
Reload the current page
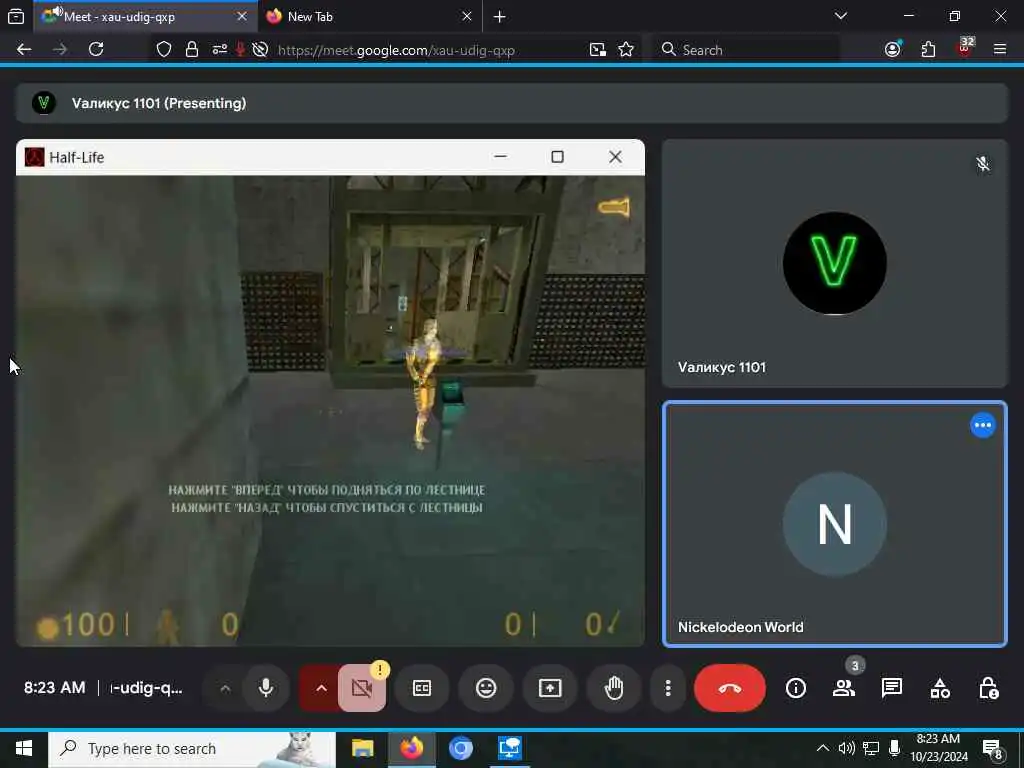tap(96, 50)
